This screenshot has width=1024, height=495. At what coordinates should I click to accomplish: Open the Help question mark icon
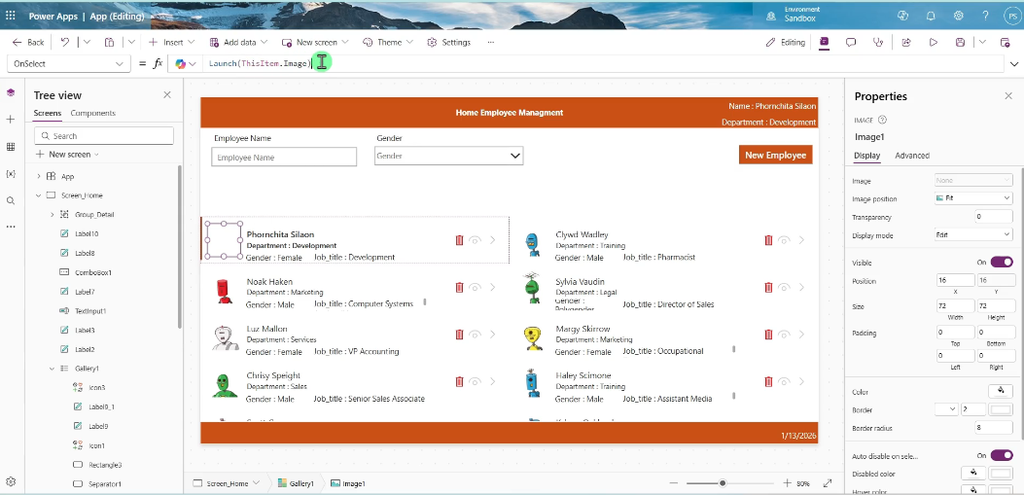point(985,16)
